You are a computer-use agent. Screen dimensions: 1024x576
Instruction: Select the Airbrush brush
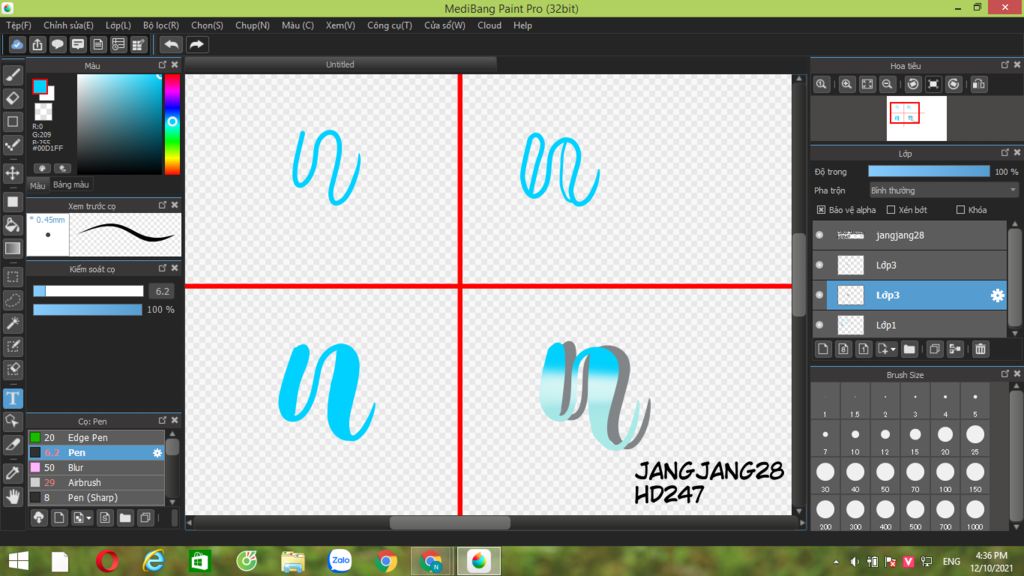(95, 483)
